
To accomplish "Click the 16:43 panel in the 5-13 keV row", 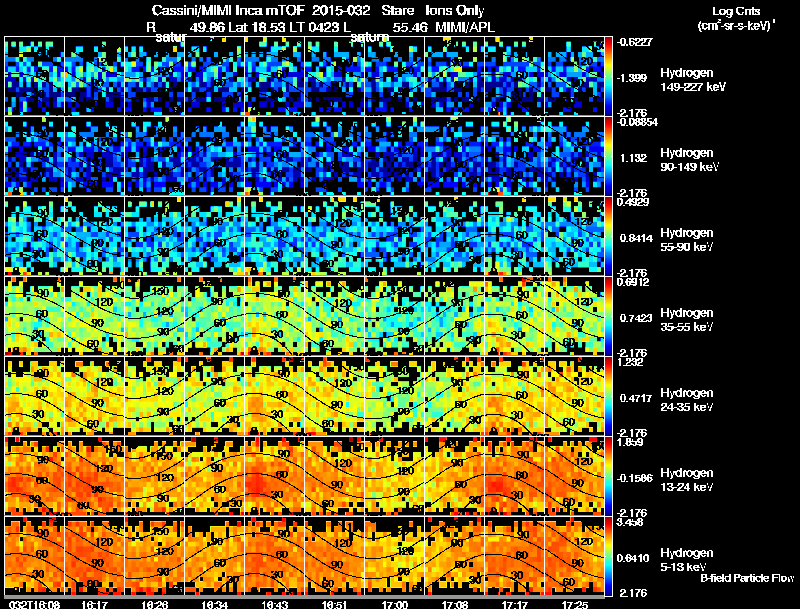I will (x=274, y=556).
